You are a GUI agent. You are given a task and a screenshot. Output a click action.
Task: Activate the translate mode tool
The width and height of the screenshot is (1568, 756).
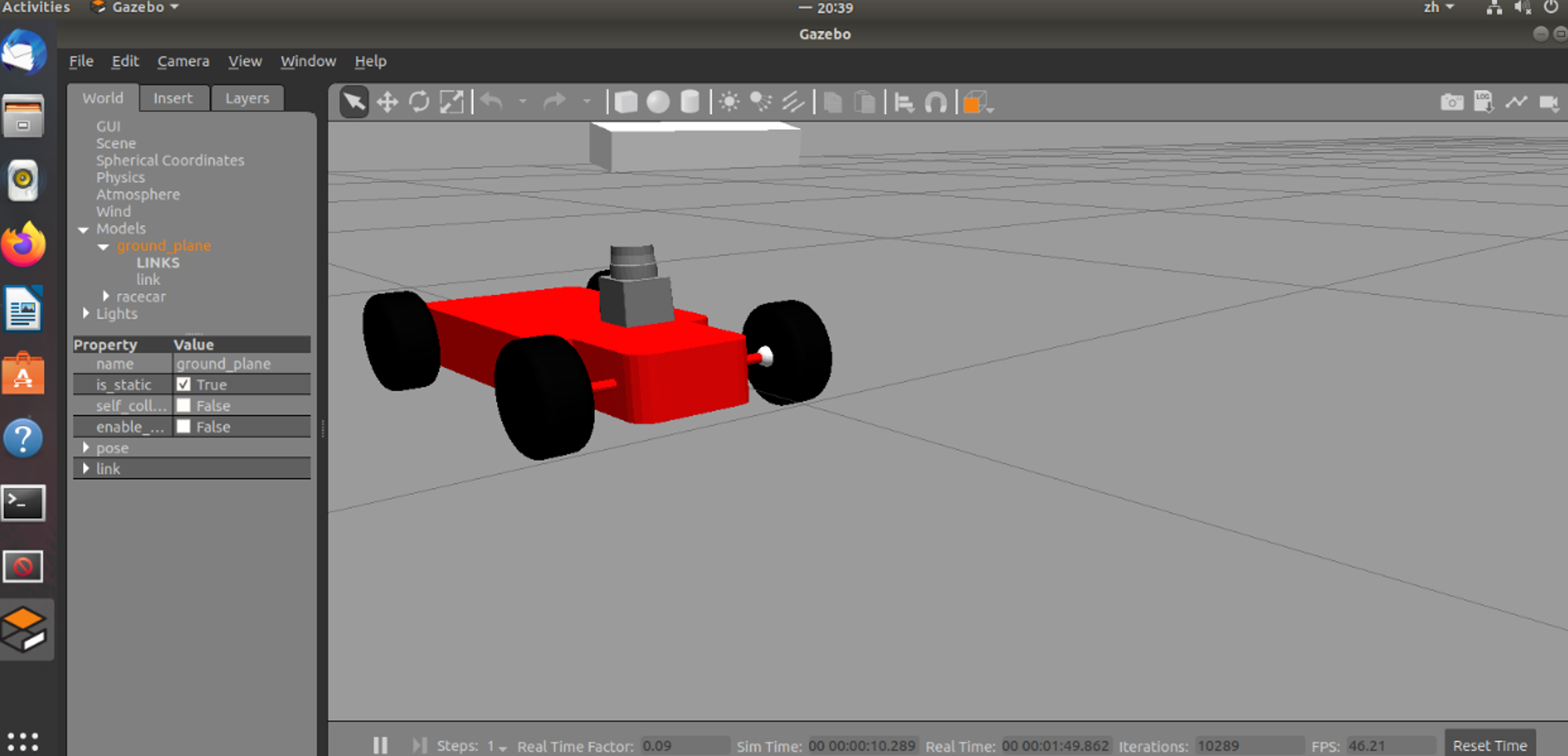click(x=387, y=102)
